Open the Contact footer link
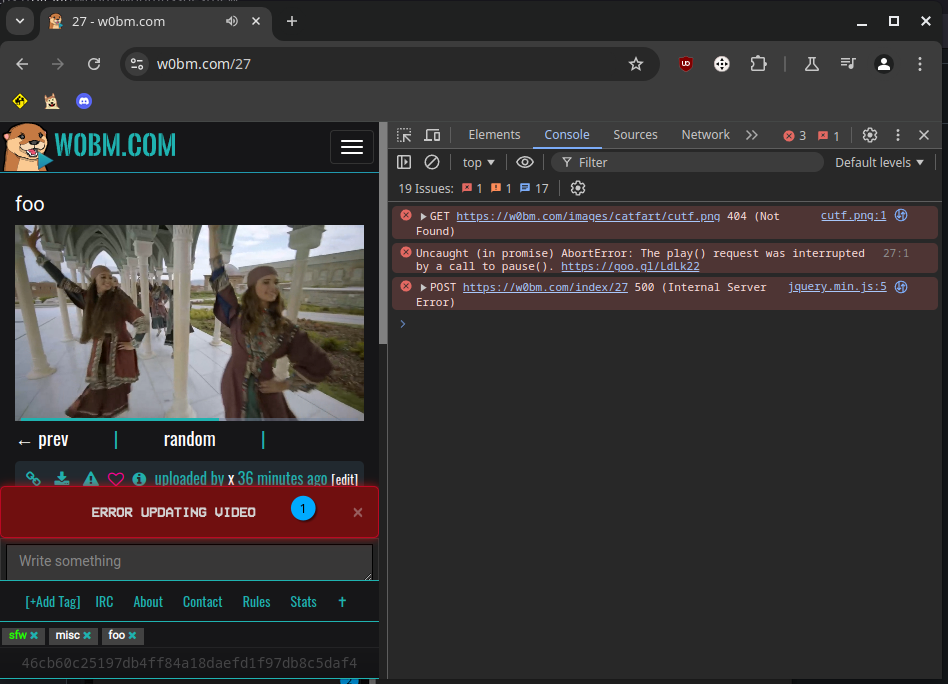 coord(203,602)
